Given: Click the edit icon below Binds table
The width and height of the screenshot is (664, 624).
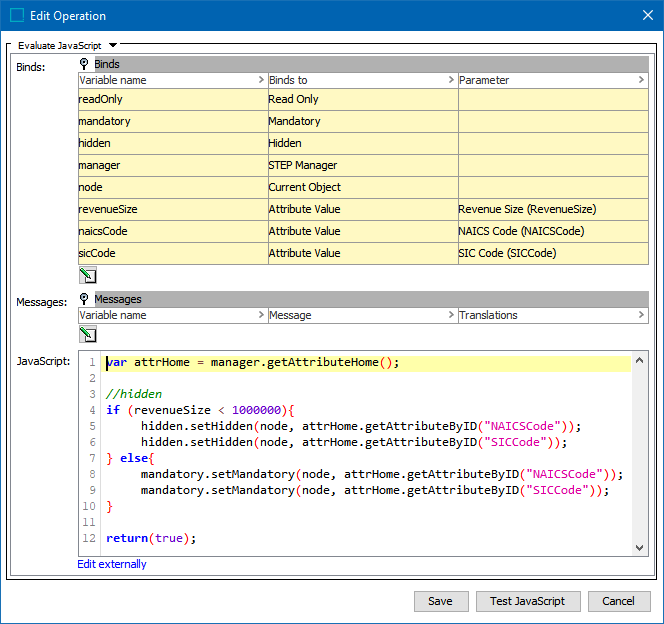Looking at the screenshot, I should 87,276.
